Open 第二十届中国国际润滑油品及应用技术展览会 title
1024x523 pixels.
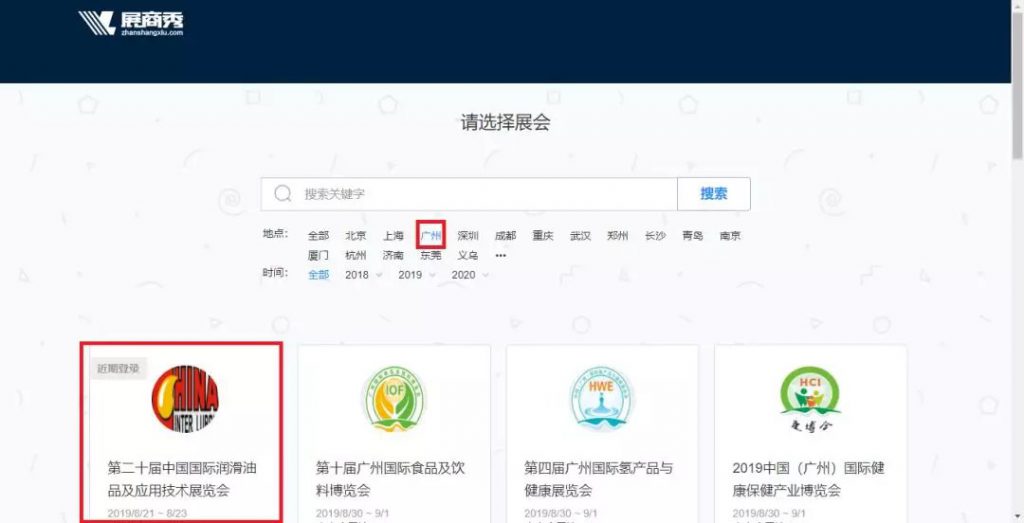(182, 479)
